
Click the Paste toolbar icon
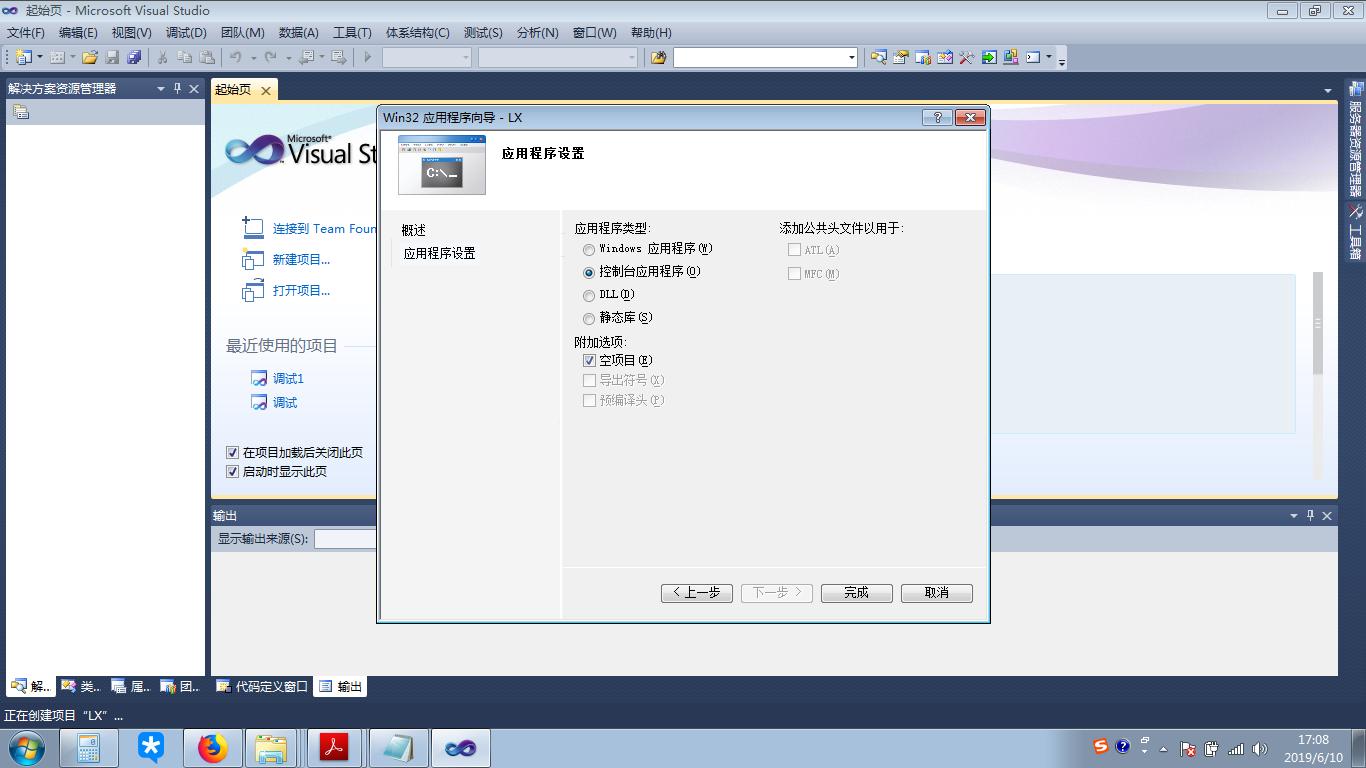[209, 57]
